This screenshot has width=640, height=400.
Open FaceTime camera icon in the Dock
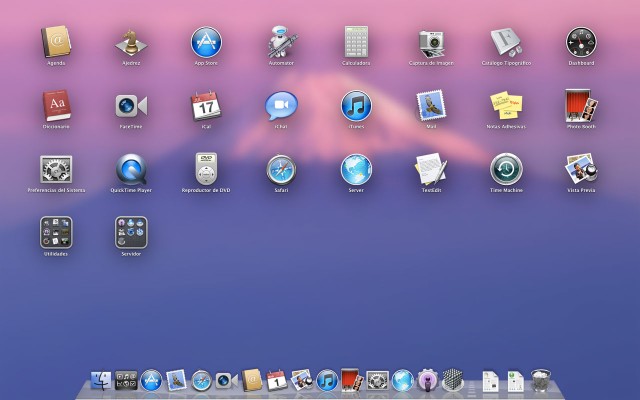coord(227,381)
